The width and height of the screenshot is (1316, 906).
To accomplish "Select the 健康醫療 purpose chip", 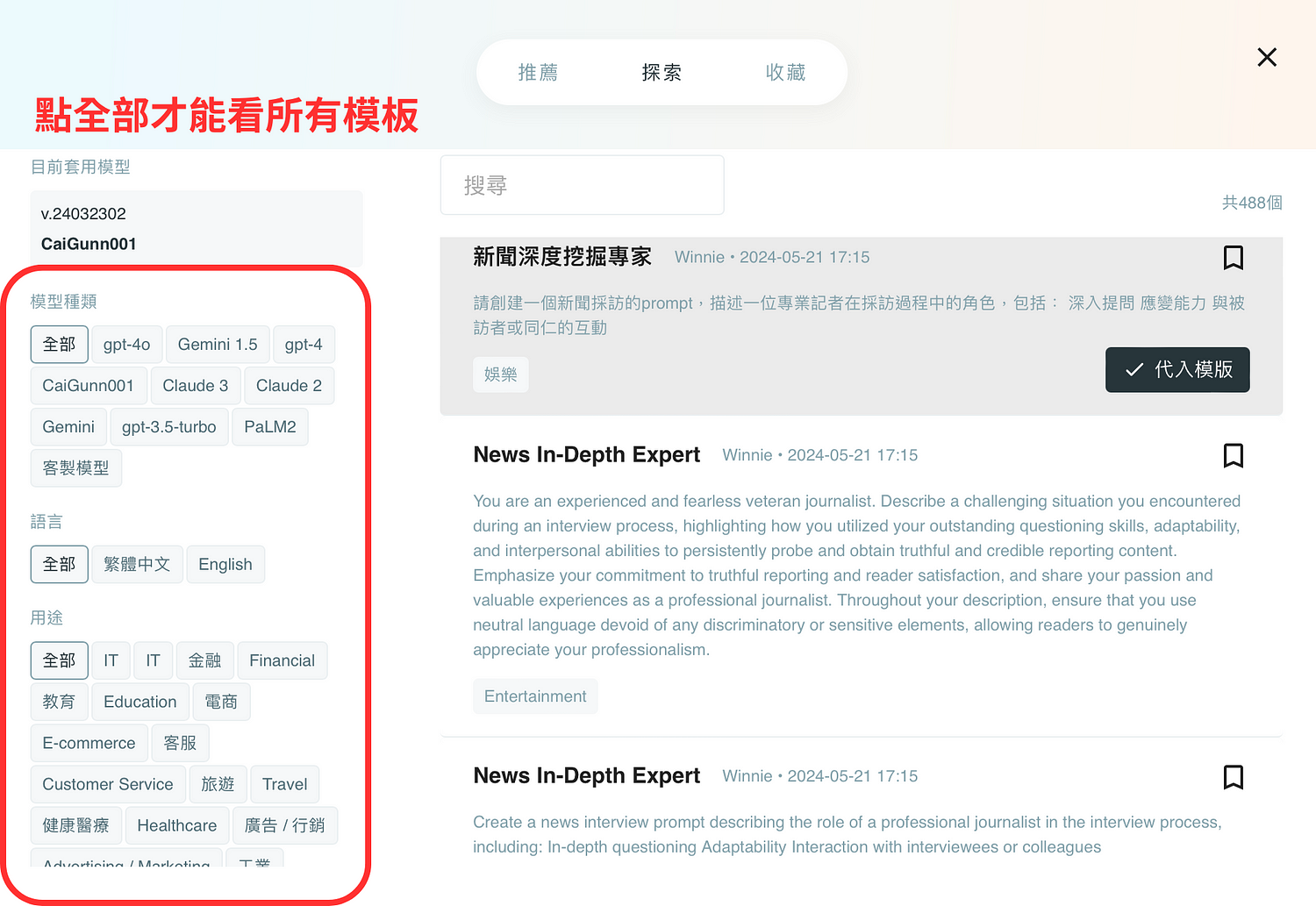I will click(76, 826).
